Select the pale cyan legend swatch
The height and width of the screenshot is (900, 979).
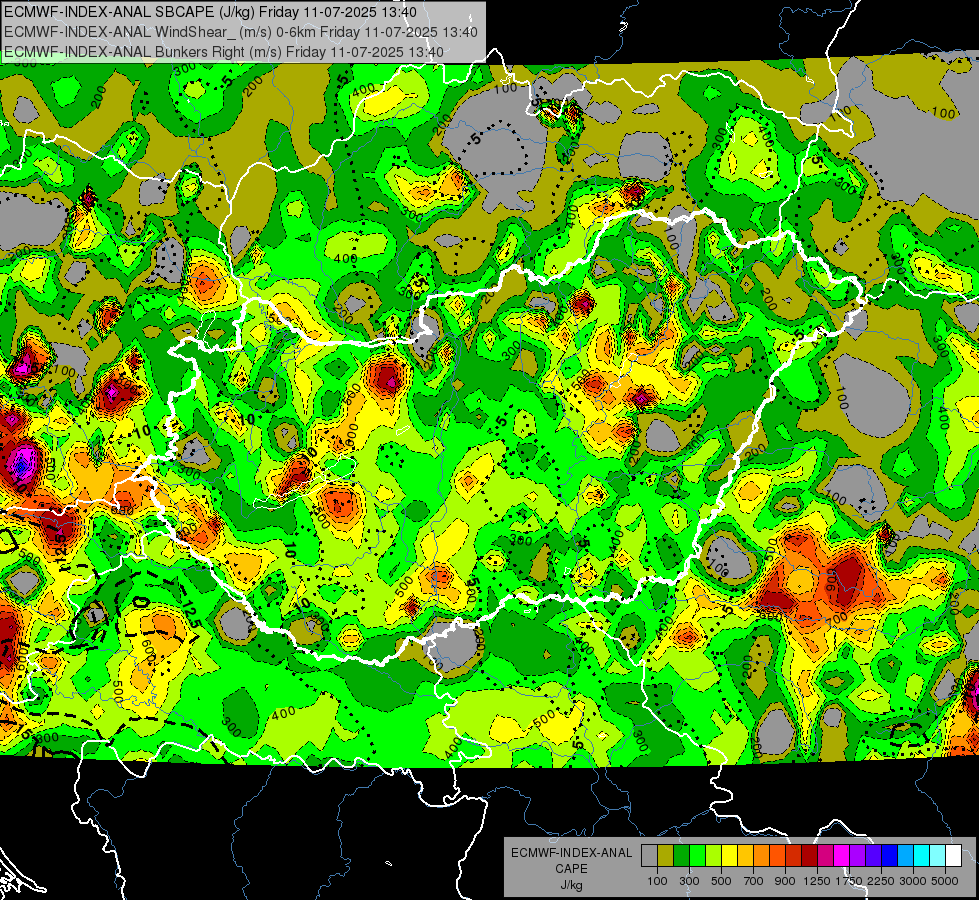[938, 856]
